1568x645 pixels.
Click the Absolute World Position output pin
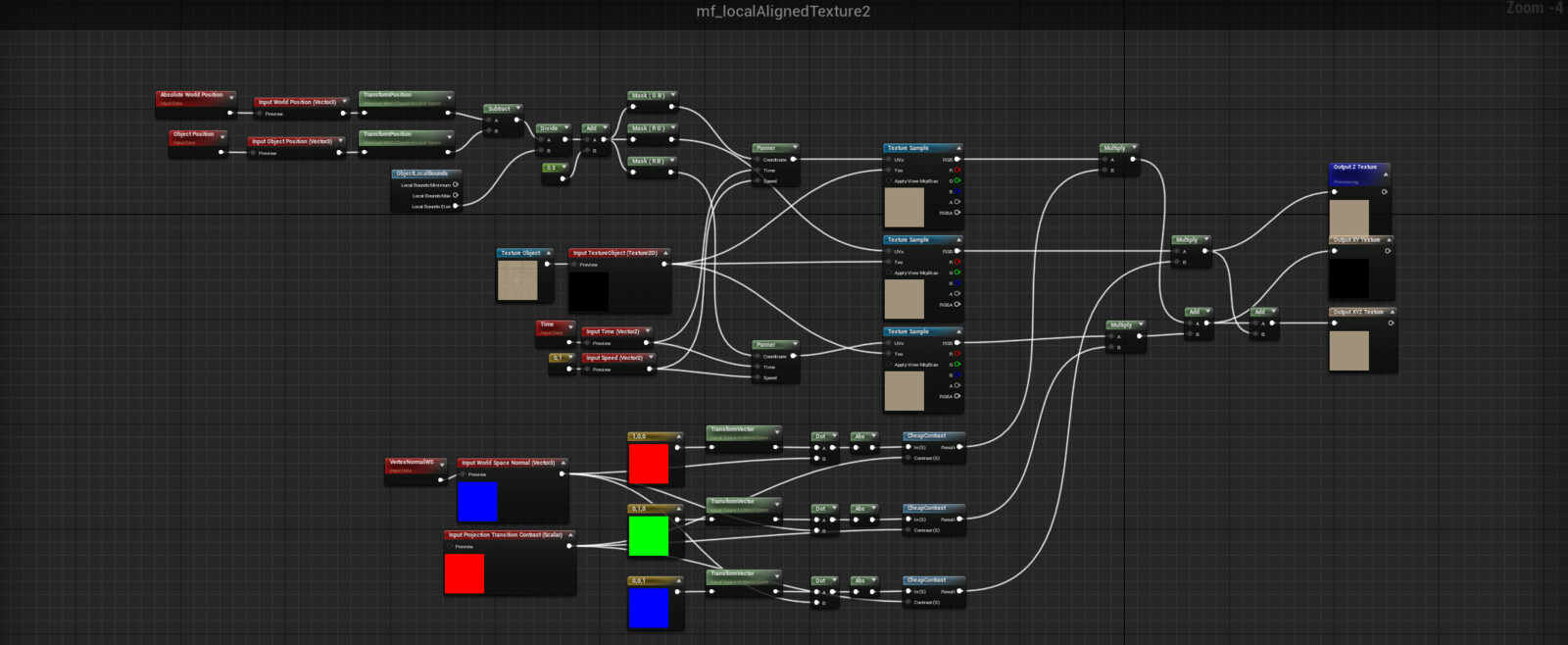pyautogui.click(x=230, y=113)
